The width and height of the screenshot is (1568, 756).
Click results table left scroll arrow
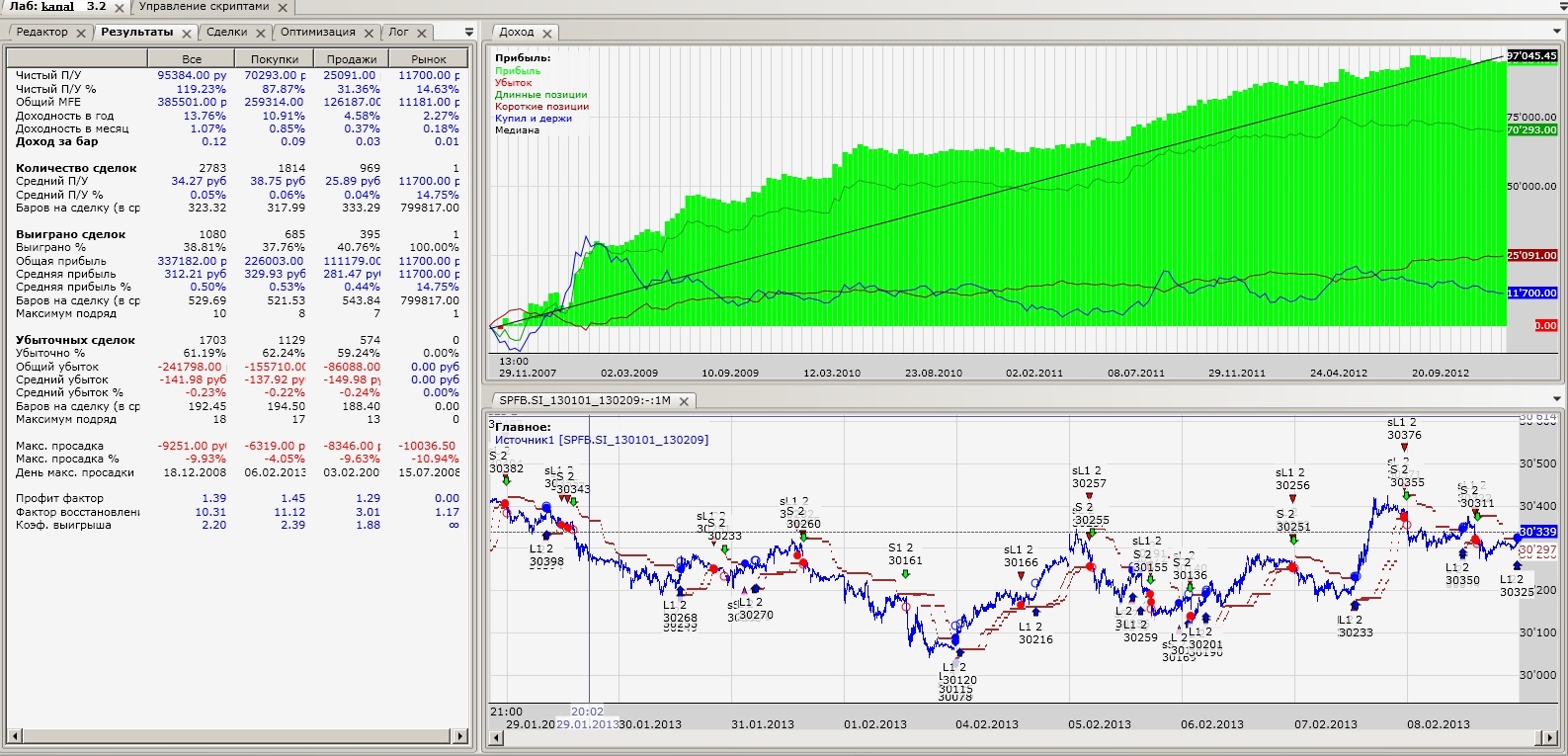click(x=14, y=736)
